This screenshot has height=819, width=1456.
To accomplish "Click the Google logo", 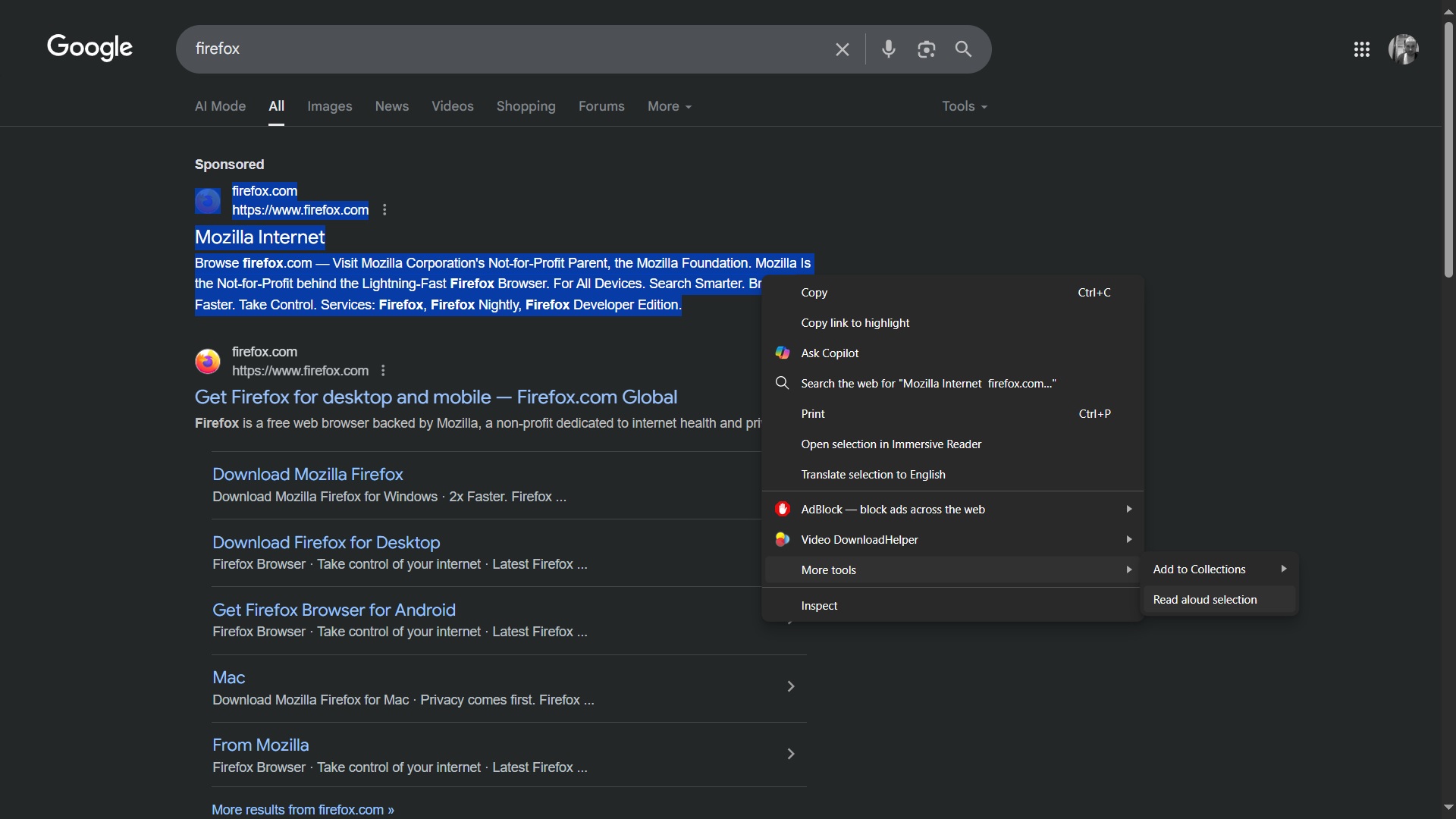I will pos(89,48).
